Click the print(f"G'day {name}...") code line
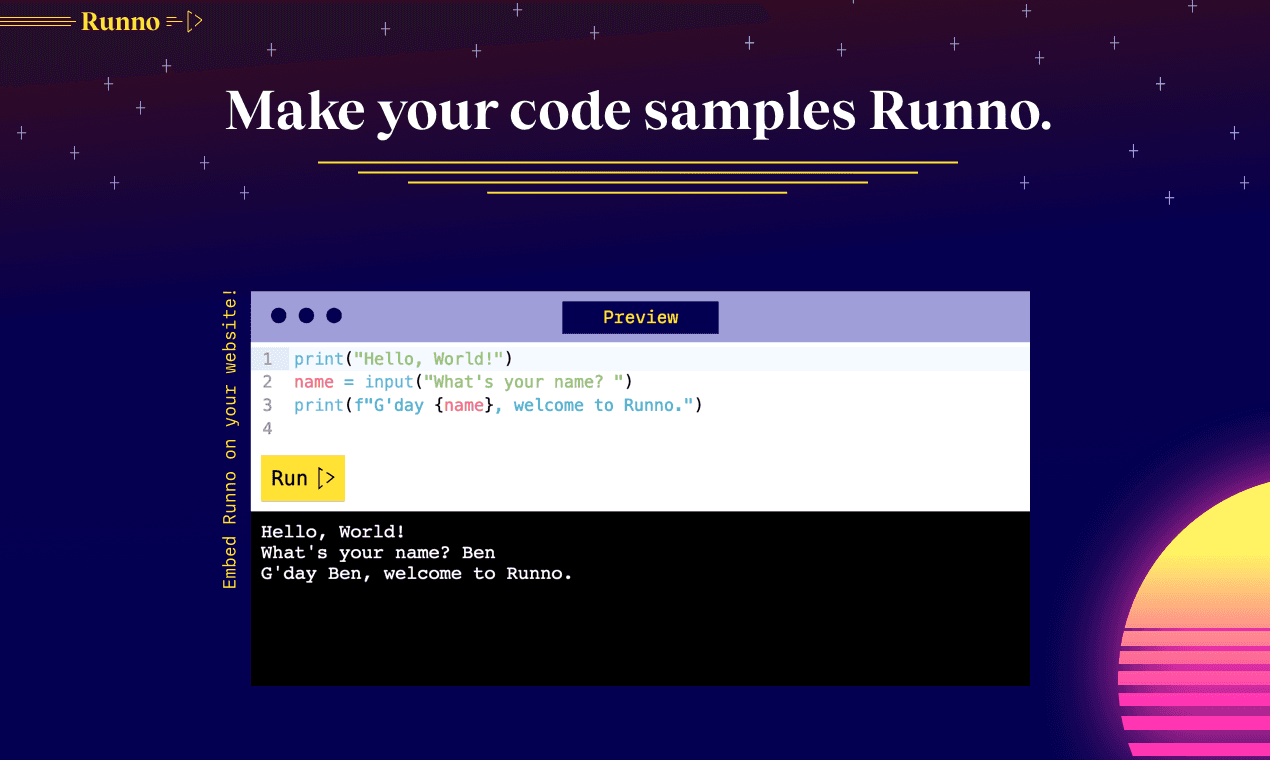 click(x=498, y=405)
